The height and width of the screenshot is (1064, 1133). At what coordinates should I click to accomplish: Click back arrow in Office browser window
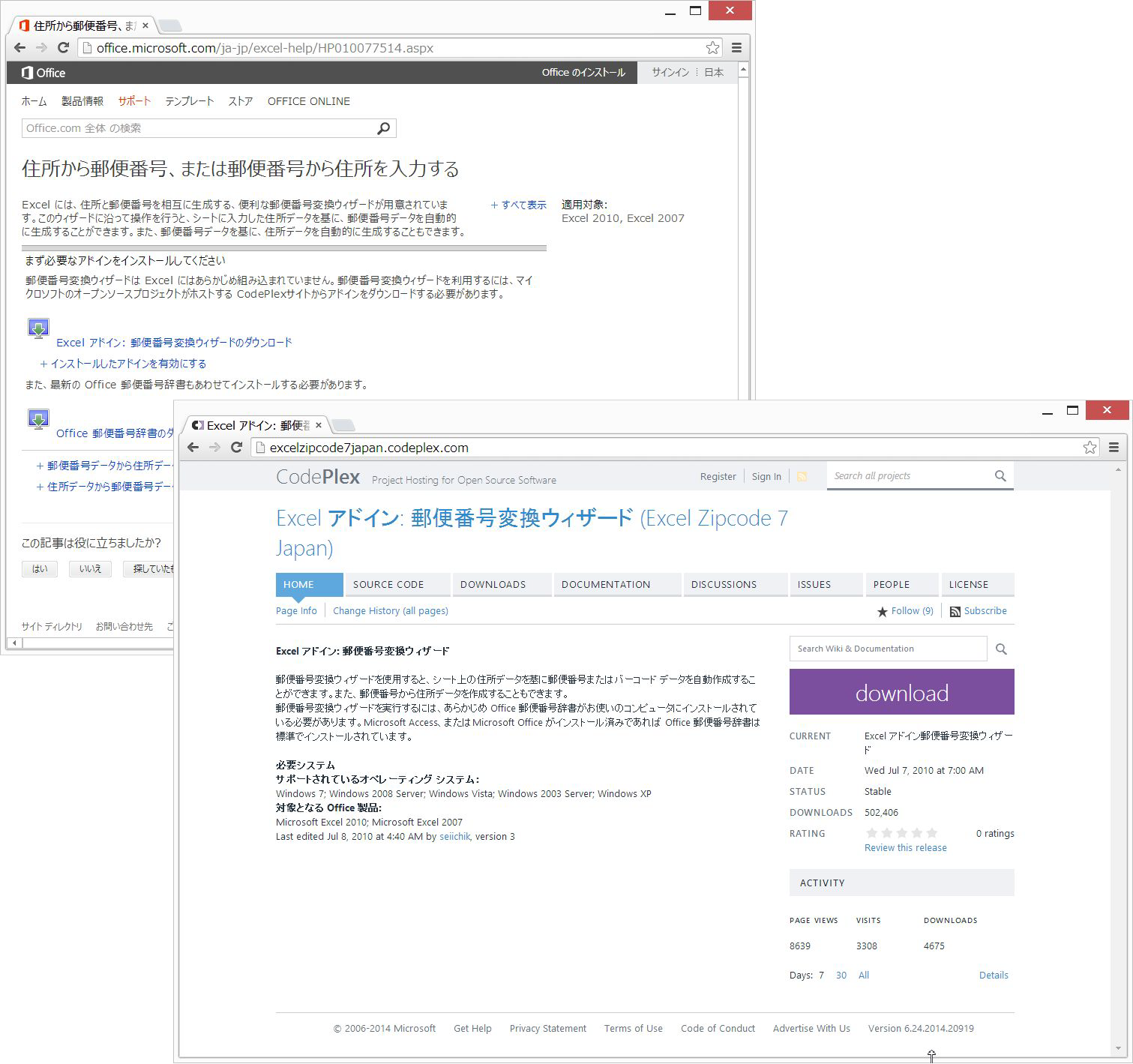point(19,48)
